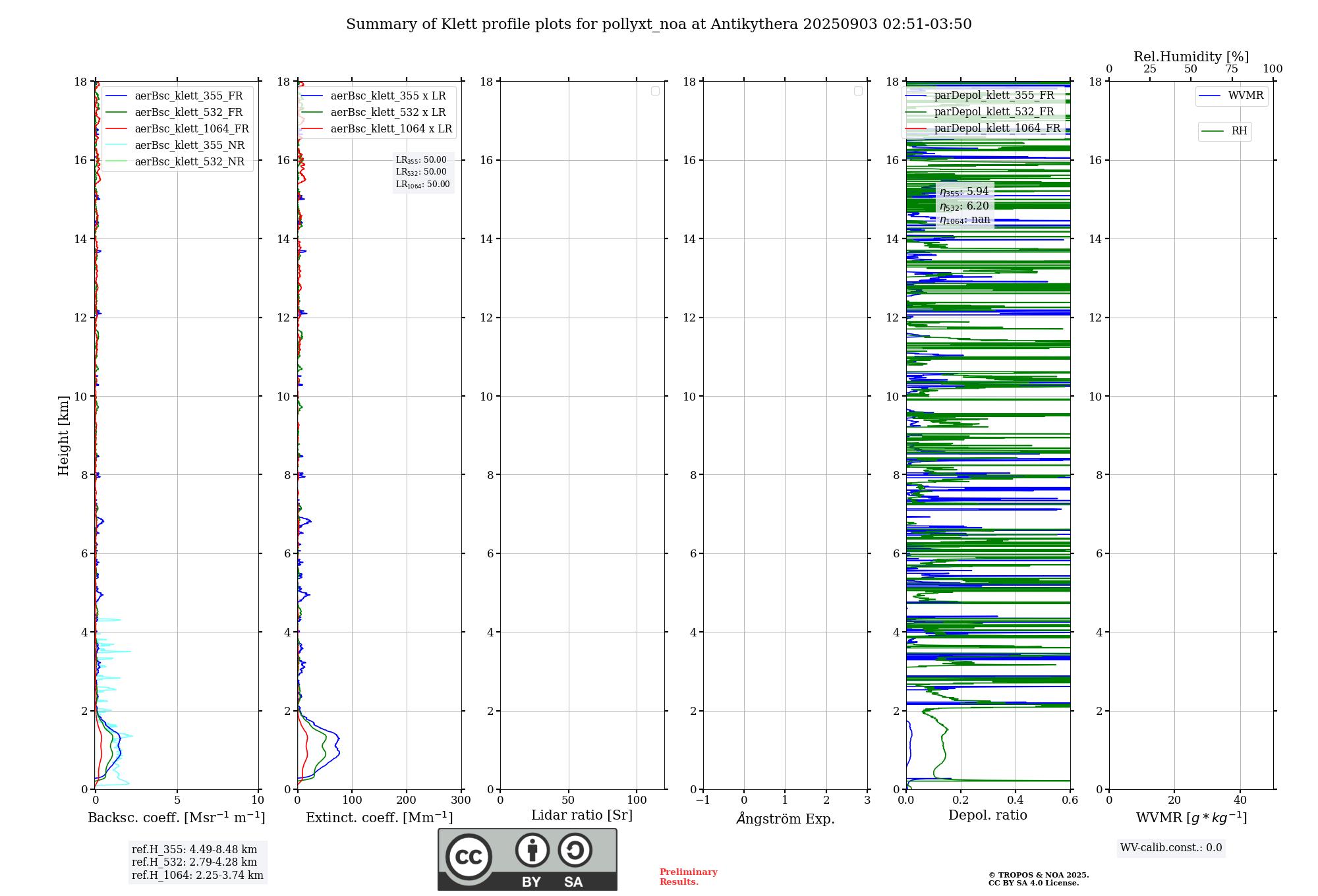
Task: Click the WVMR legend entry
Action: tap(1245, 96)
